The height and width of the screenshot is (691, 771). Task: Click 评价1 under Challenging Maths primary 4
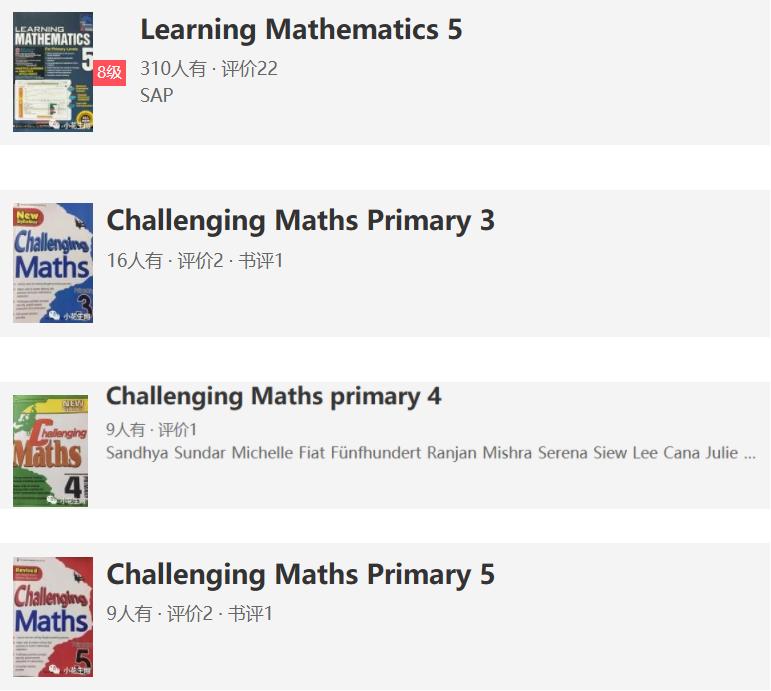[178, 430]
